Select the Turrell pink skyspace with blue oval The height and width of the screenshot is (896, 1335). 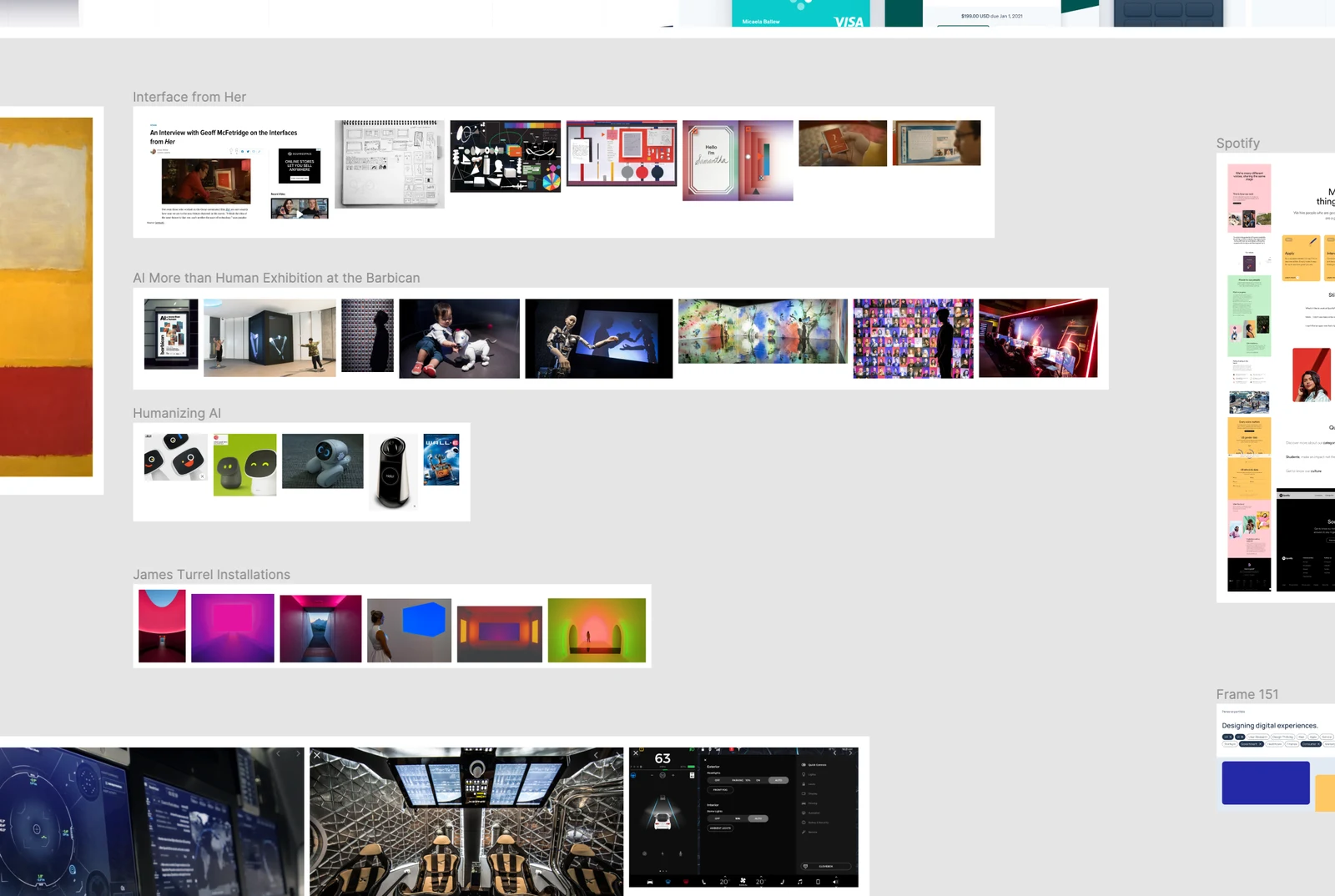tap(162, 627)
